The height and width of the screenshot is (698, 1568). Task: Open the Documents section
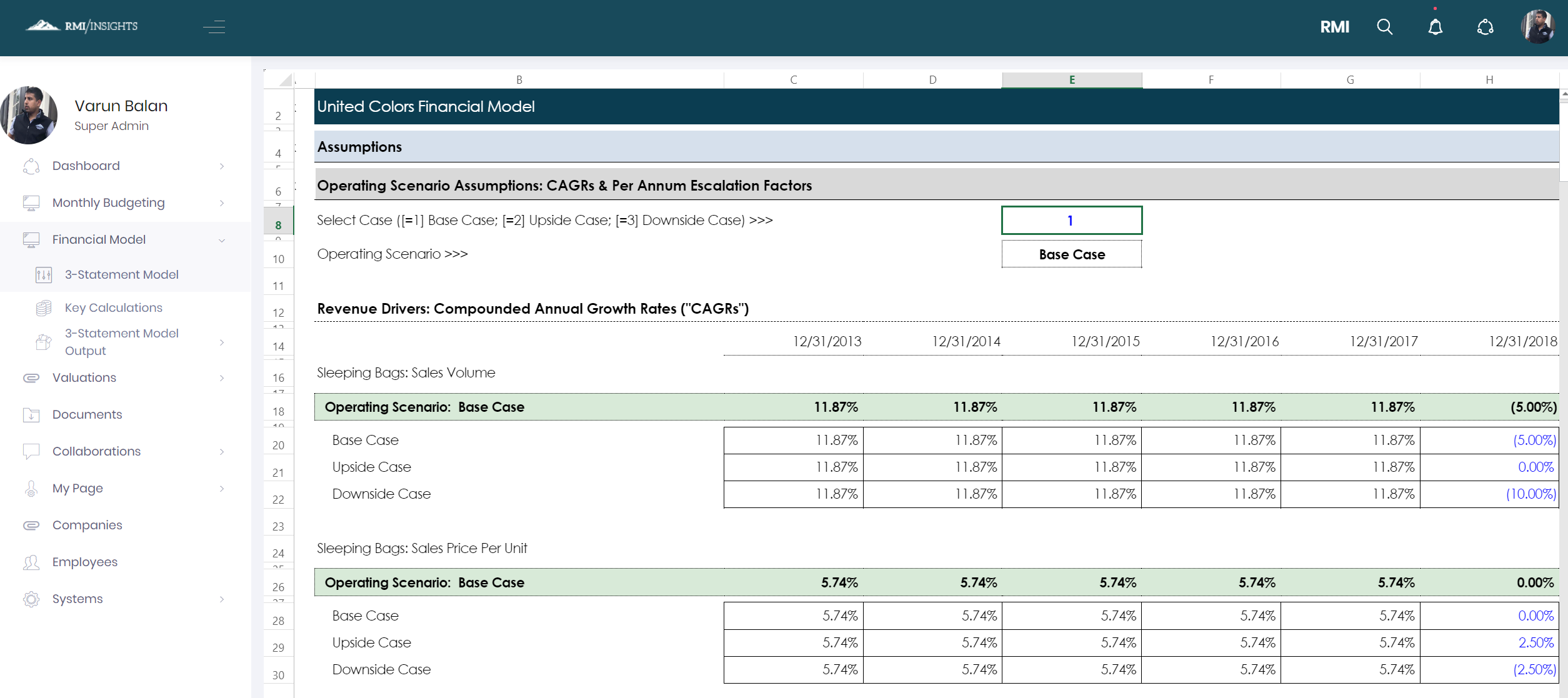(87, 415)
